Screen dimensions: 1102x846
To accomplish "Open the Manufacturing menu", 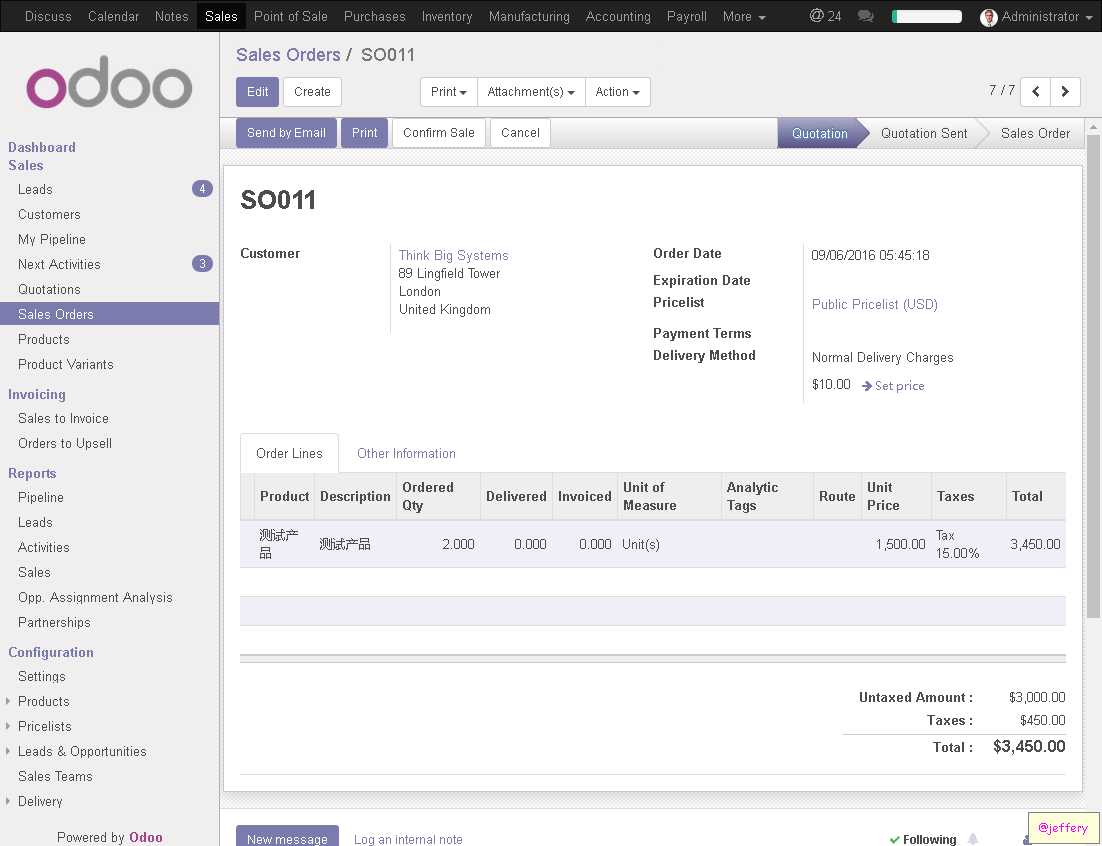I will [x=529, y=16].
